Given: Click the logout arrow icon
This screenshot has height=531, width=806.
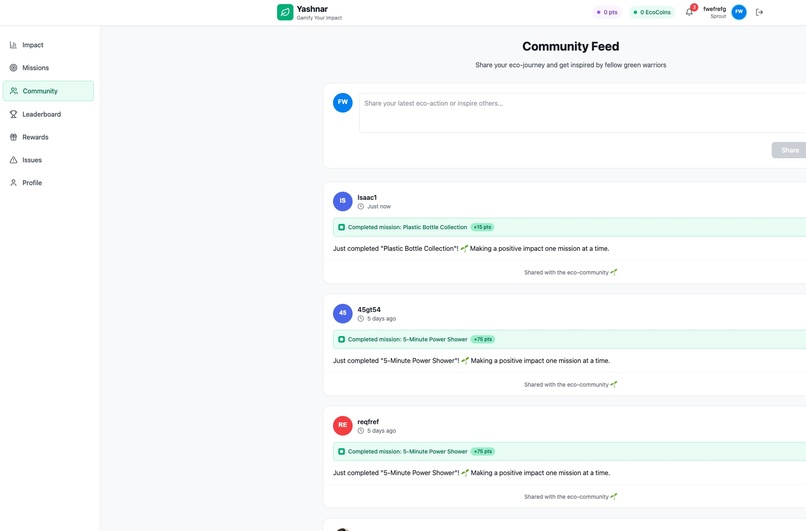Looking at the screenshot, I should coord(759,12).
